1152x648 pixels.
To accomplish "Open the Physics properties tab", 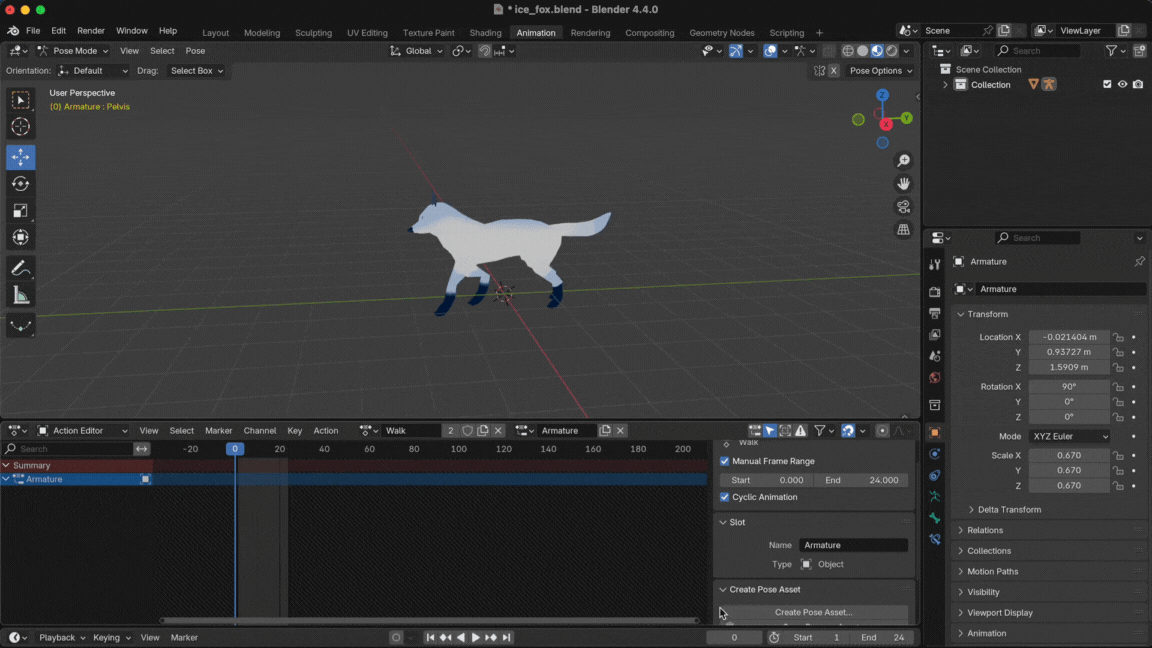I will (935, 454).
